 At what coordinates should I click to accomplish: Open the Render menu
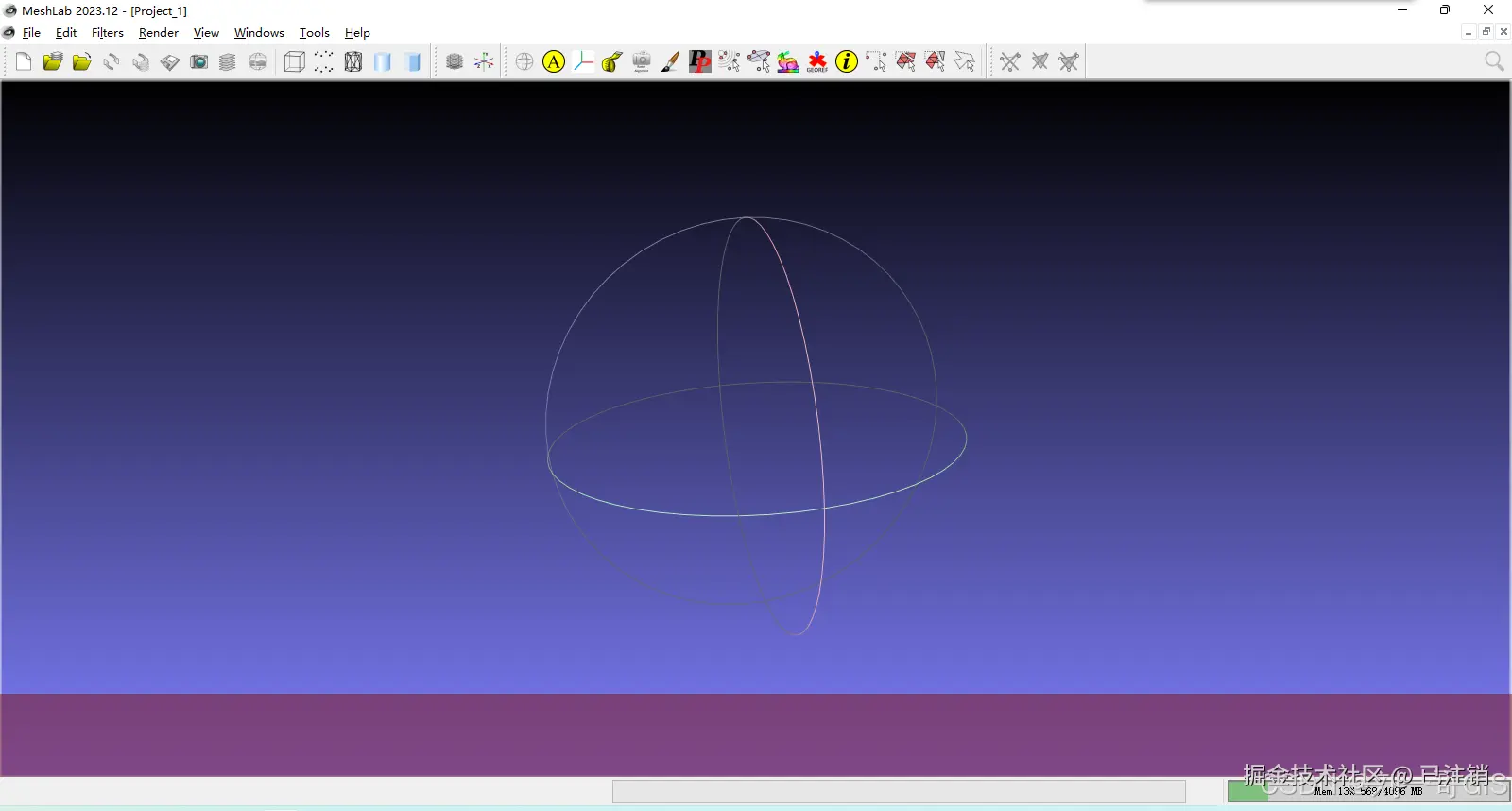(159, 32)
